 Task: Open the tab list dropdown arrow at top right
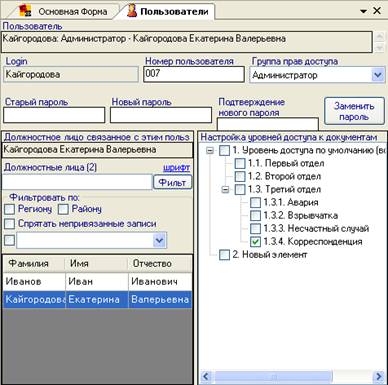364,11
